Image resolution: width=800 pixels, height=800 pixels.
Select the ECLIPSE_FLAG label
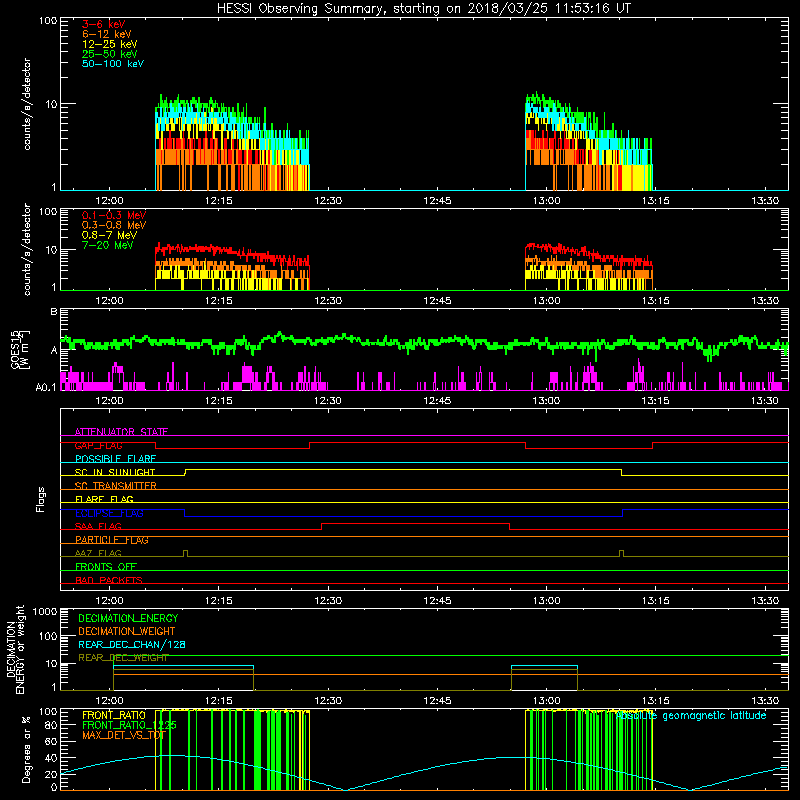[109, 513]
